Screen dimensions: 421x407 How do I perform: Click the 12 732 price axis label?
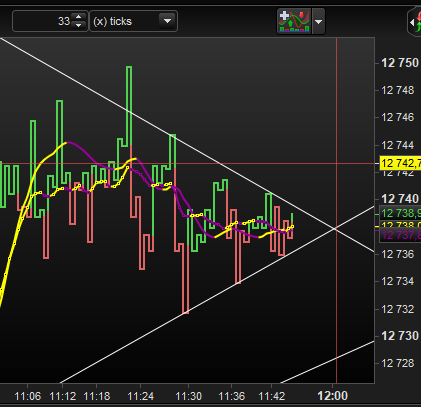tap(398, 309)
